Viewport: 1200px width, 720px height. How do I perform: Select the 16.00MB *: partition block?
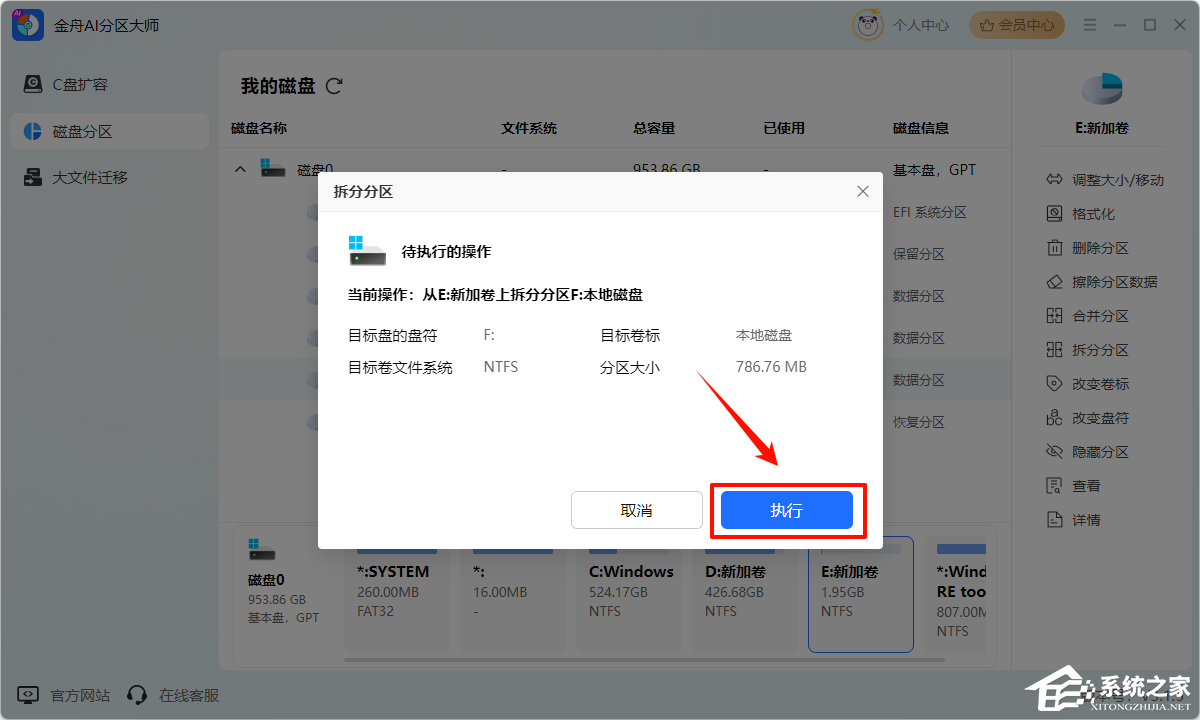[x=514, y=594]
